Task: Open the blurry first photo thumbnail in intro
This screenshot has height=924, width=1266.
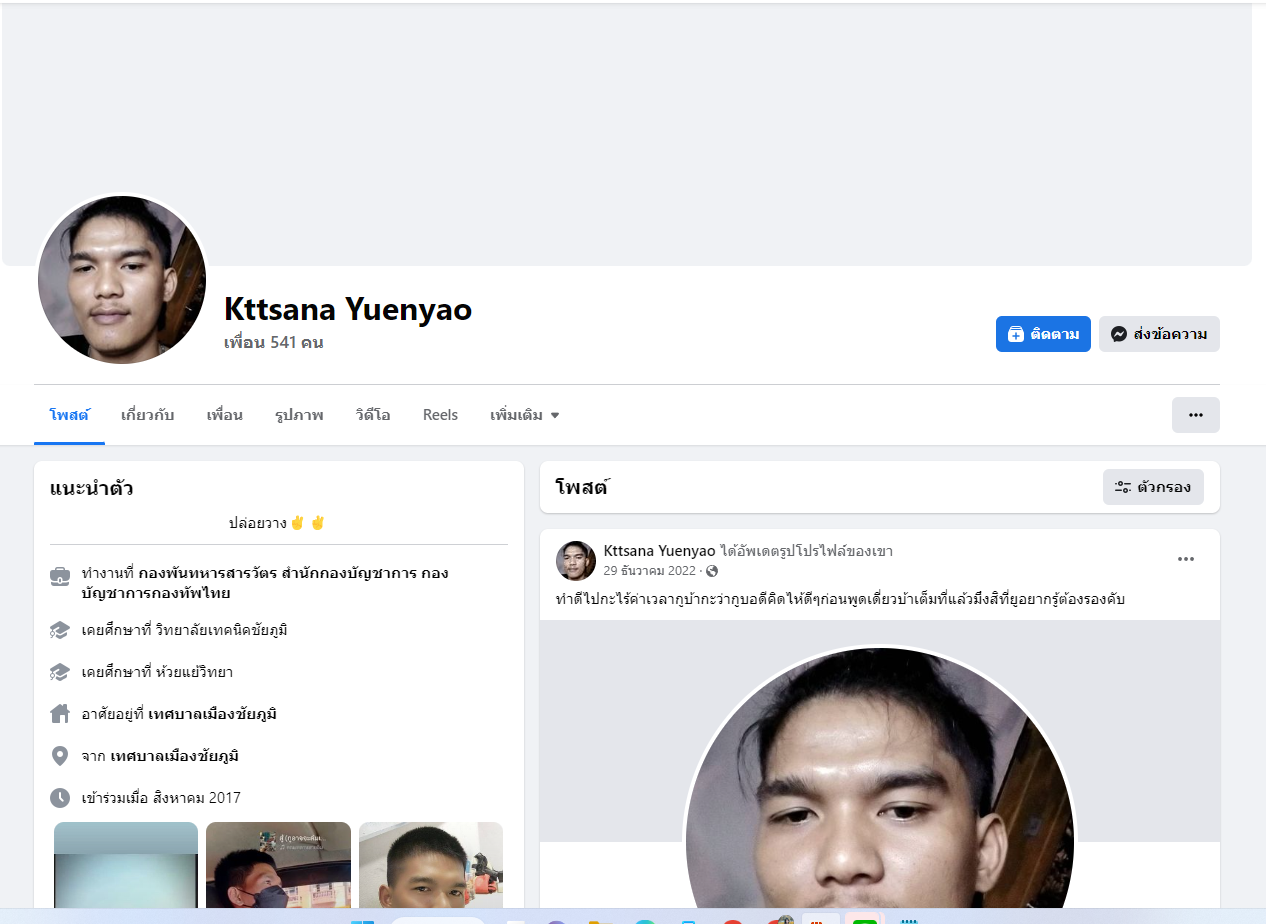Action: (x=126, y=866)
